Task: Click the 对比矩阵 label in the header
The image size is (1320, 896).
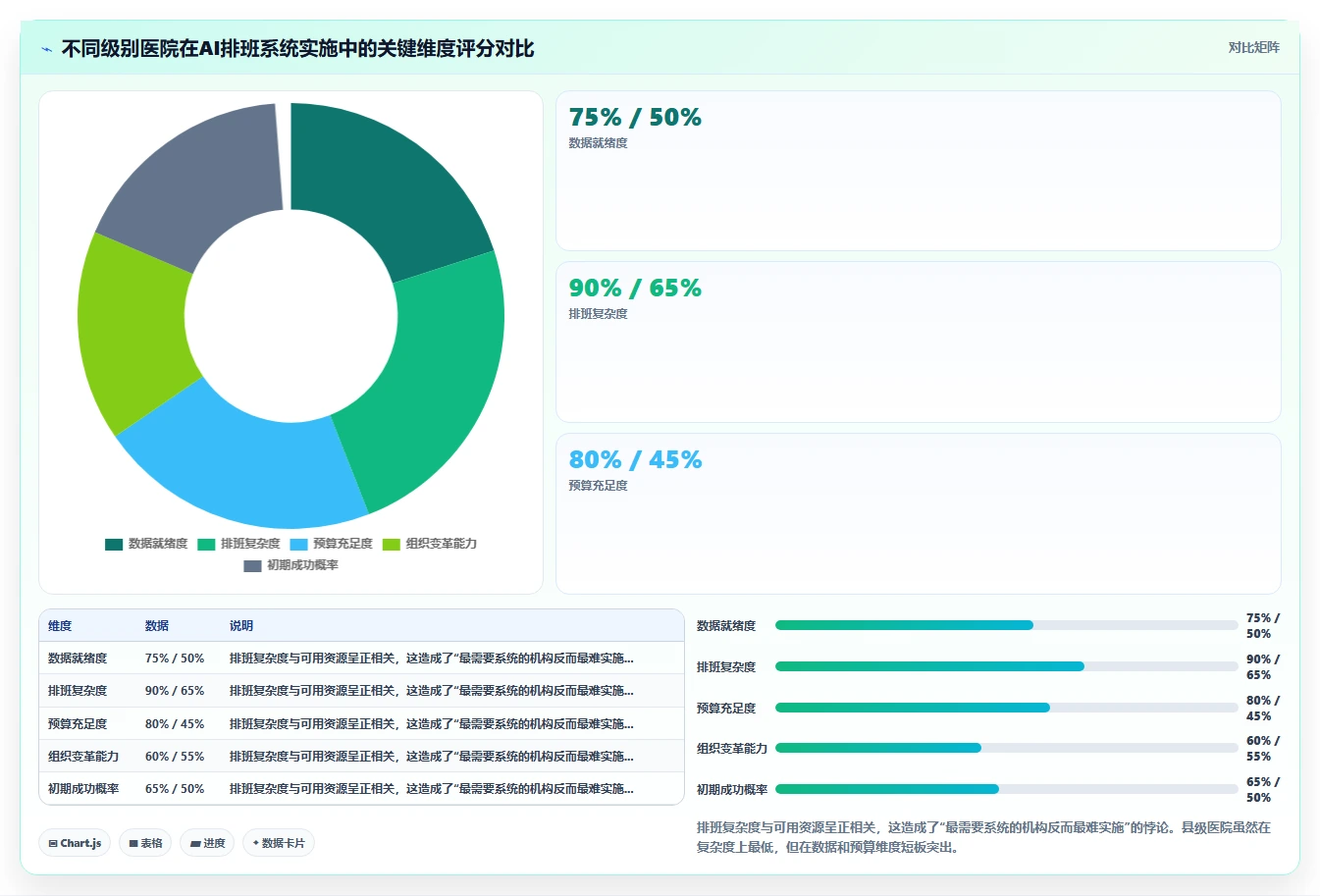Action: (1253, 47)
